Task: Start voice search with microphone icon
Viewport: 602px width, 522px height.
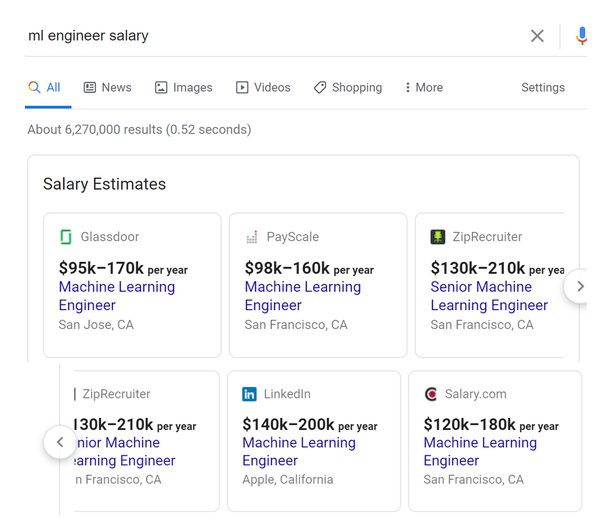Action: point(582,36)
